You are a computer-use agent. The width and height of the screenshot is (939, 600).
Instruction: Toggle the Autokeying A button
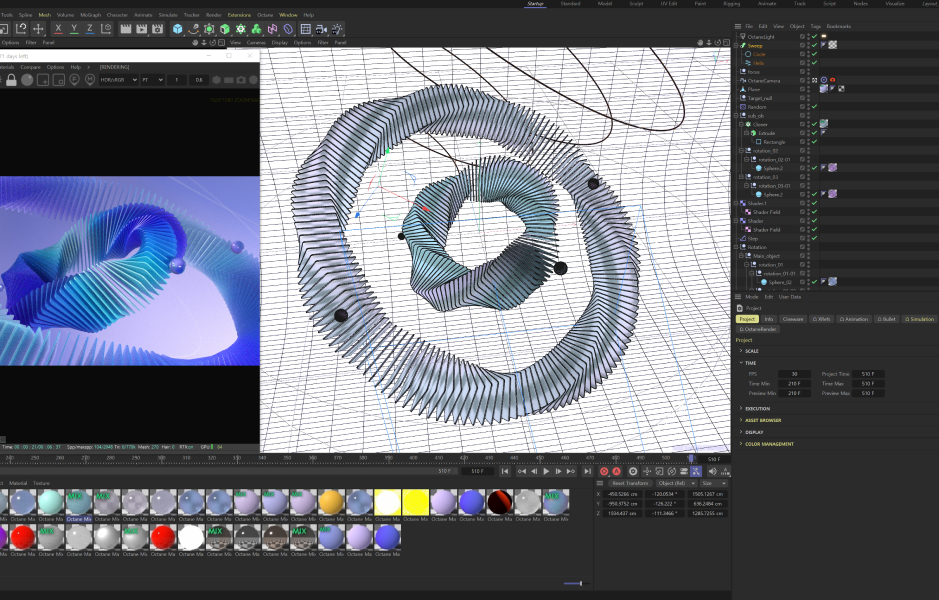coord(616,471)
